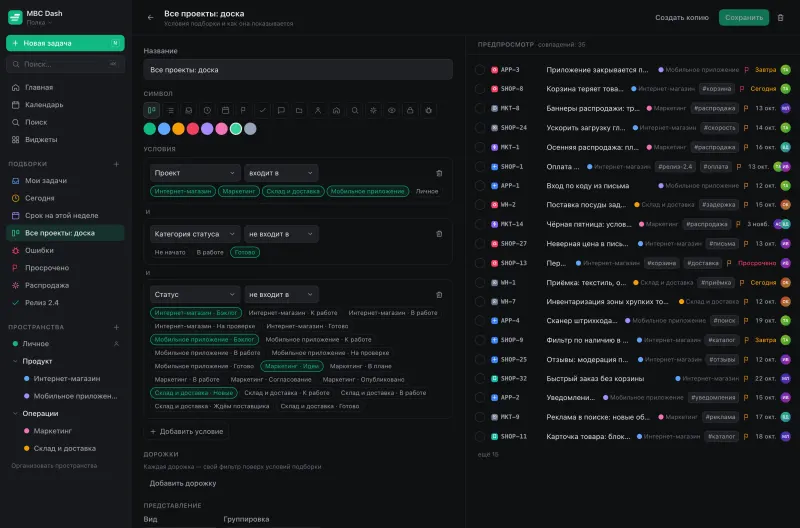
Task: Open the Ошибки collection
Action: click(65, 250)
